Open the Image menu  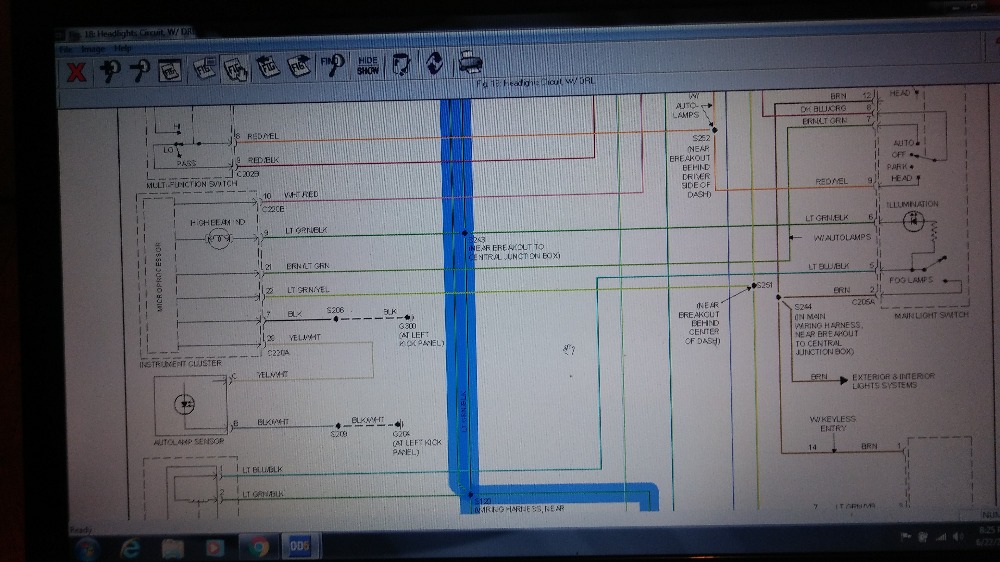[92, 48]
